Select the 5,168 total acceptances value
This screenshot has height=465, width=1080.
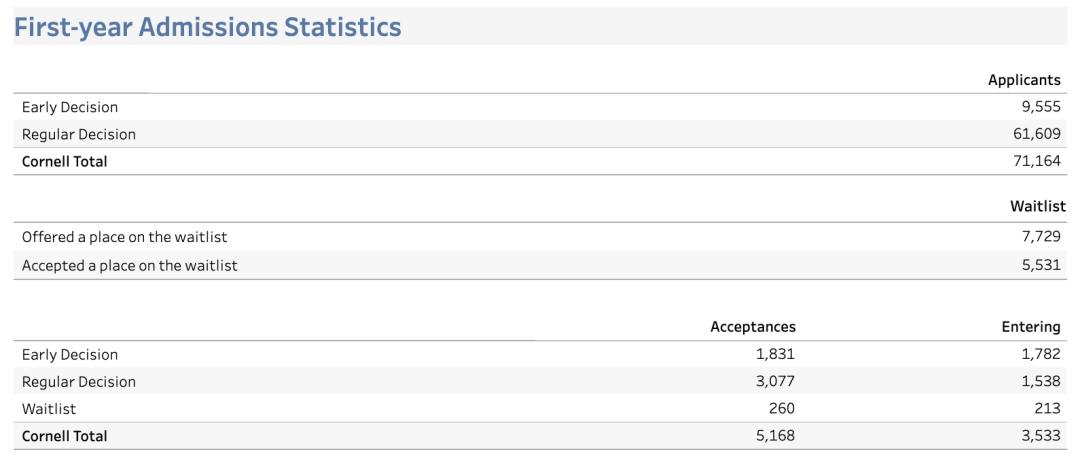[775, 436]
